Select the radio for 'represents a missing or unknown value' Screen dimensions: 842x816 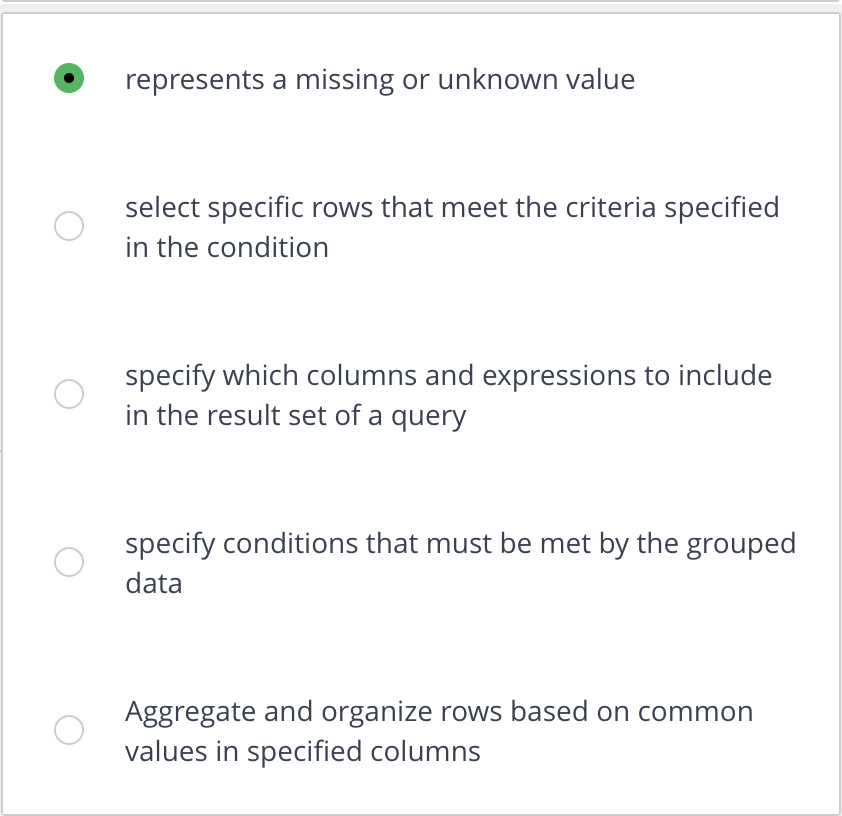[x=68, y=77]
